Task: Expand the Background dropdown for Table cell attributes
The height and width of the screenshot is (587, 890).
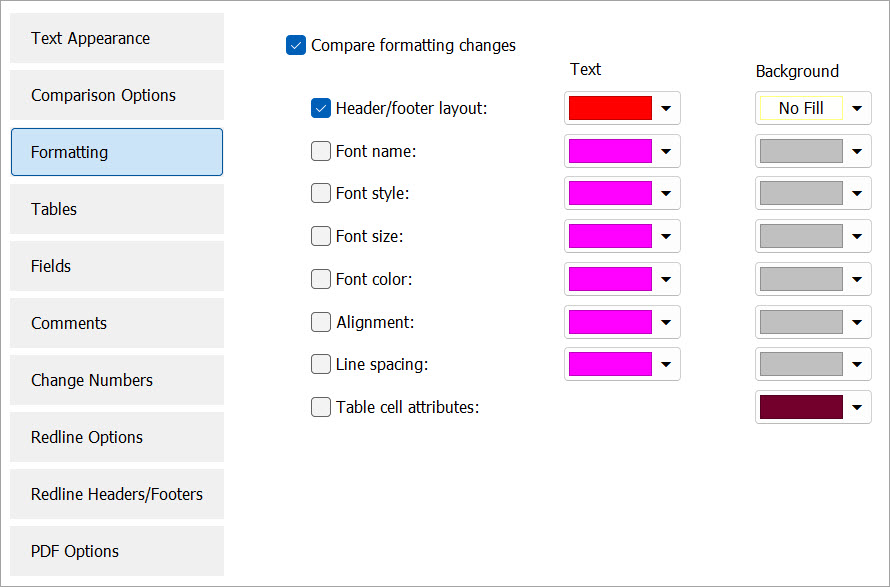Action: [x=857, y=407]
